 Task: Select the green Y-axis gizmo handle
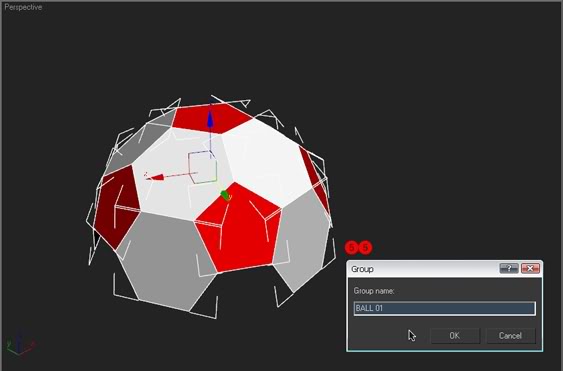(225, 196)
